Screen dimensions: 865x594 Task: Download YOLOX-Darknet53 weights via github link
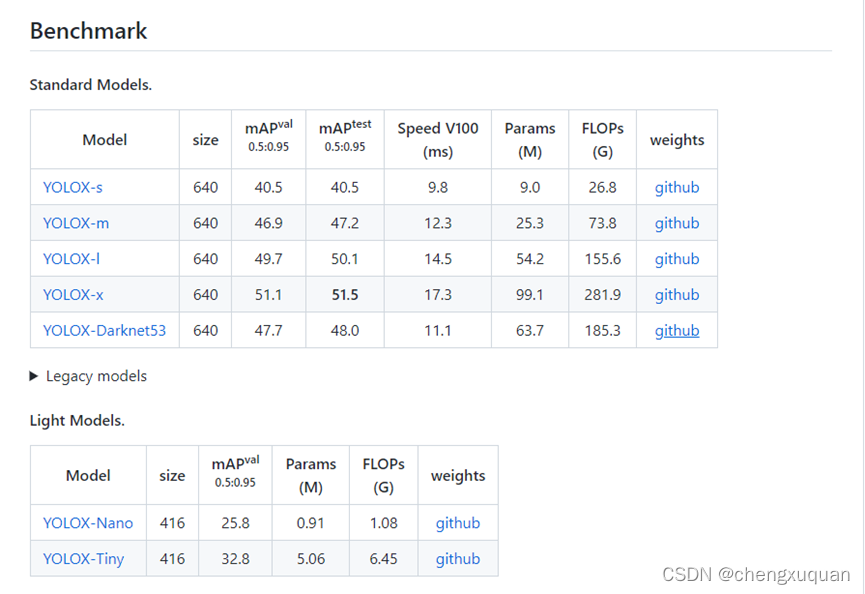[677, 331]
